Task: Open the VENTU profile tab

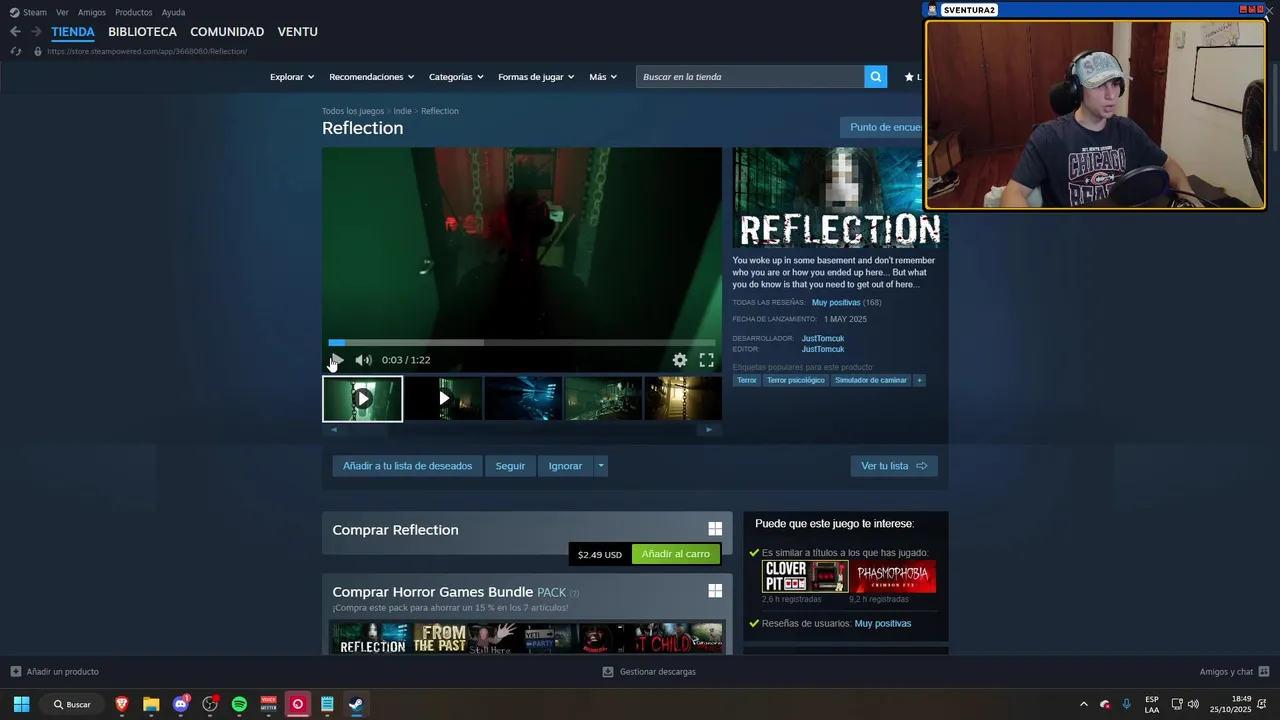Action: (x=297, y=32)
